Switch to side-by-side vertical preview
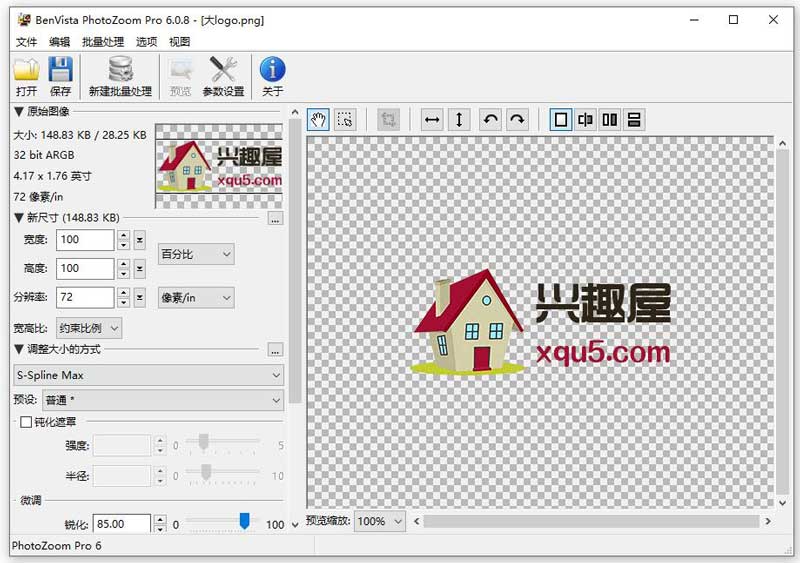 tap(610, 120)
